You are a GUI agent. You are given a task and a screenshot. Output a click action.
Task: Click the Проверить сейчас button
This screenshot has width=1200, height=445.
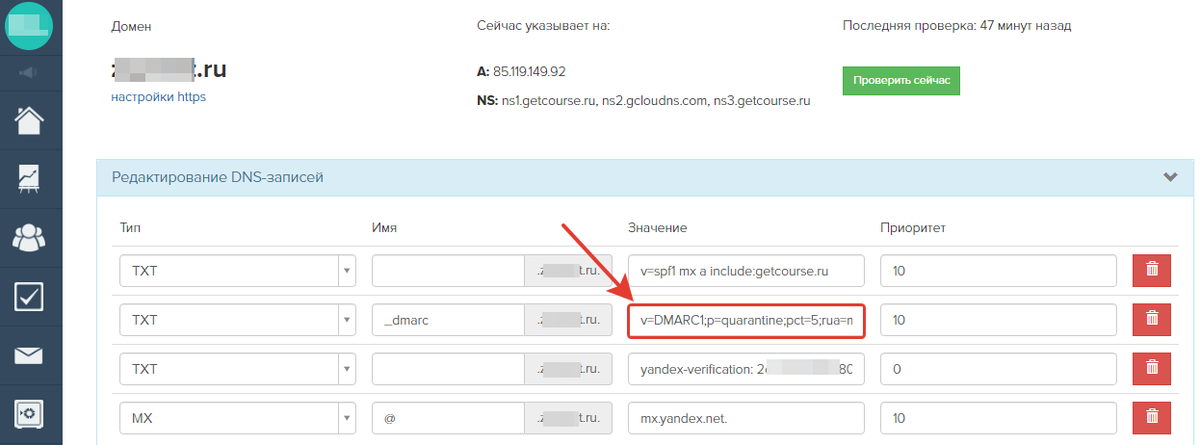(901, 80)
